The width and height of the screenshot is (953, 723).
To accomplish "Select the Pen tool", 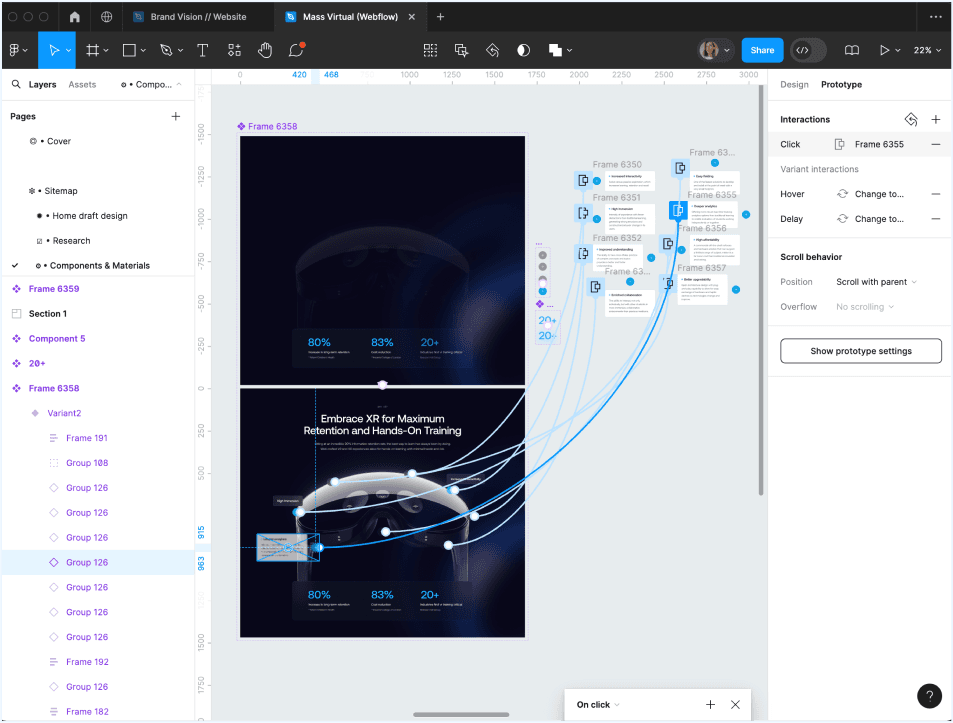I will [x=166, y=50].
